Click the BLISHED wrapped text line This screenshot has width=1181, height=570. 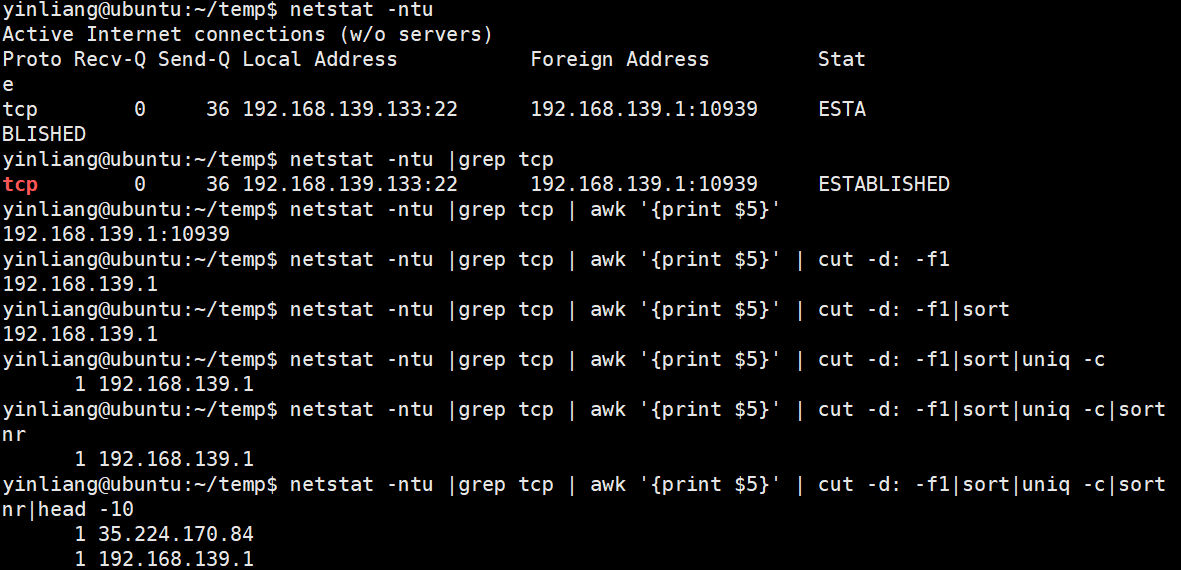[x=44, y=135]
